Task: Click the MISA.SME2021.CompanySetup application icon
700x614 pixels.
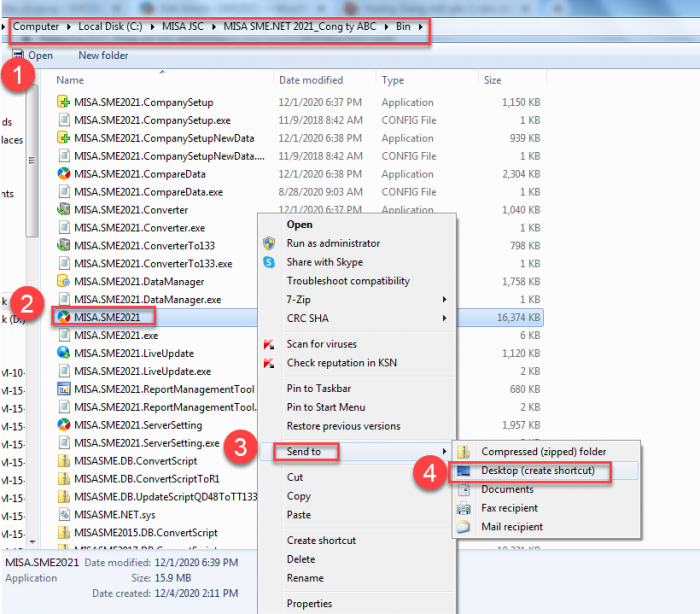Action: 64,101
